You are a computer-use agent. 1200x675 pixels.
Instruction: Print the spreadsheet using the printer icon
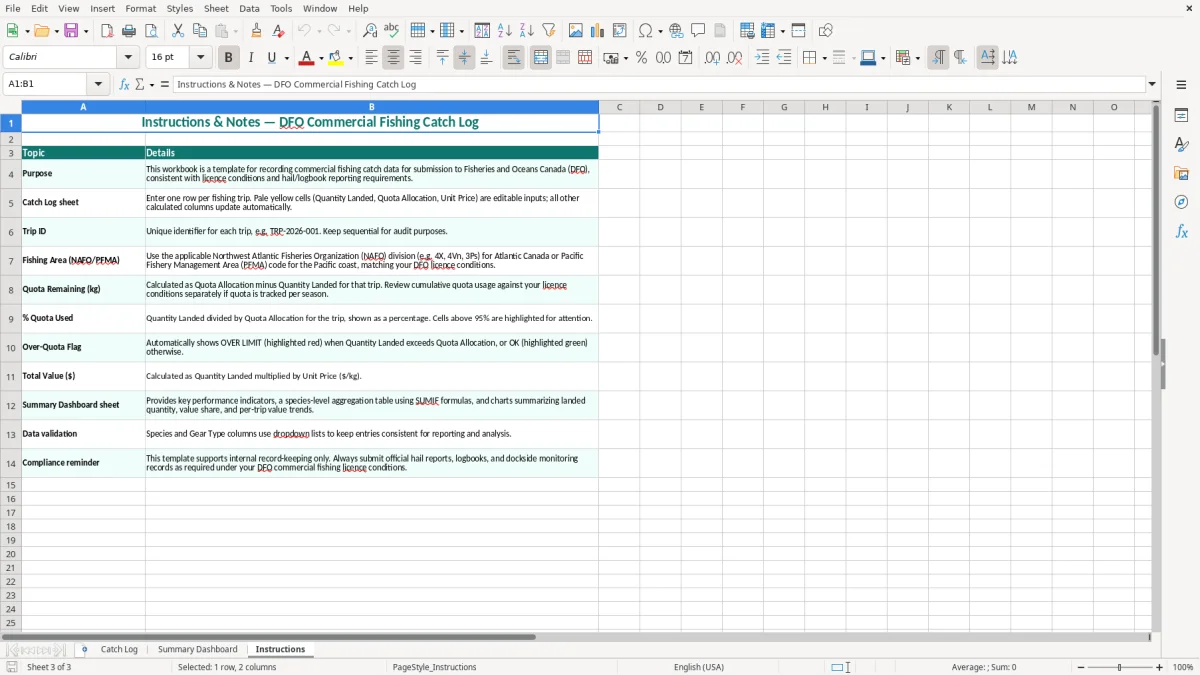129,31
